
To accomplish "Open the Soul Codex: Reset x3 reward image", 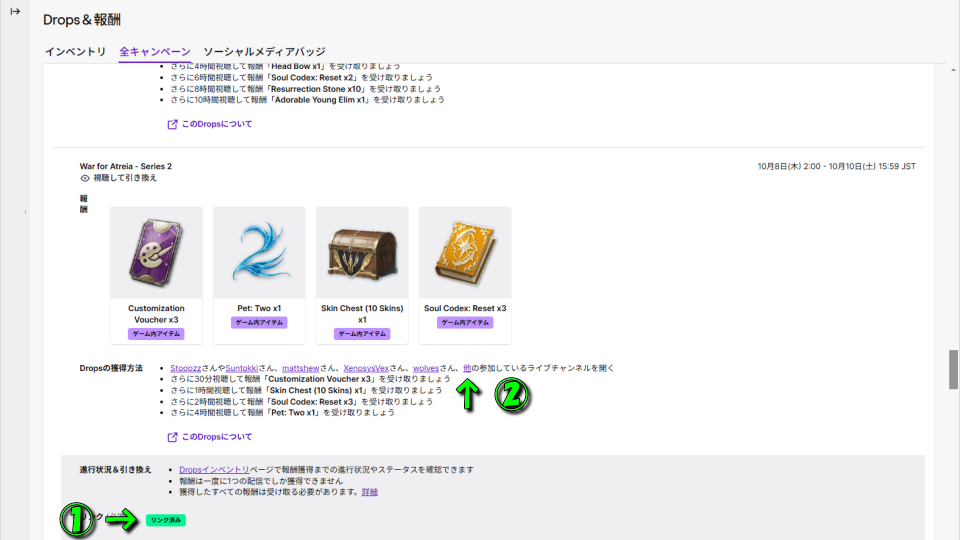I will point(465,252).
